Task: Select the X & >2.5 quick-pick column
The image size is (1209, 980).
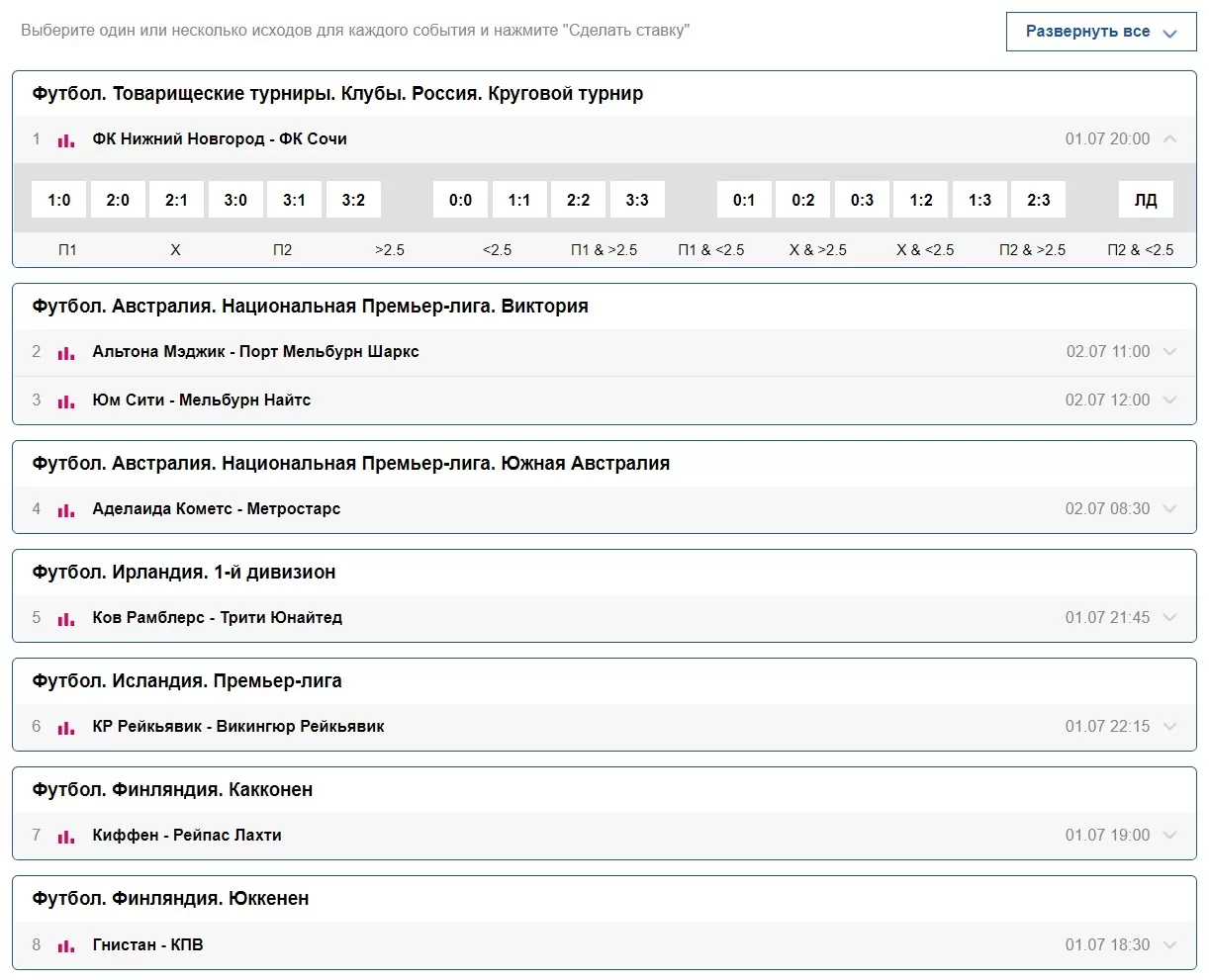Action: point(817,250)
